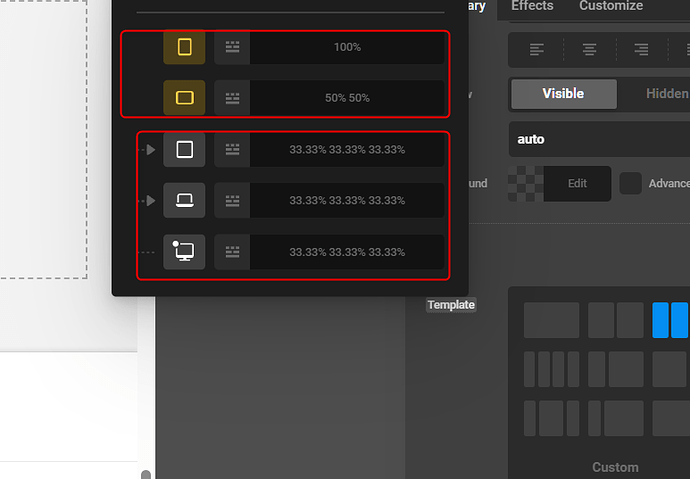Click the laptop breakpoint icon
Screen dimensions: 690x479
tap(184, 200)
